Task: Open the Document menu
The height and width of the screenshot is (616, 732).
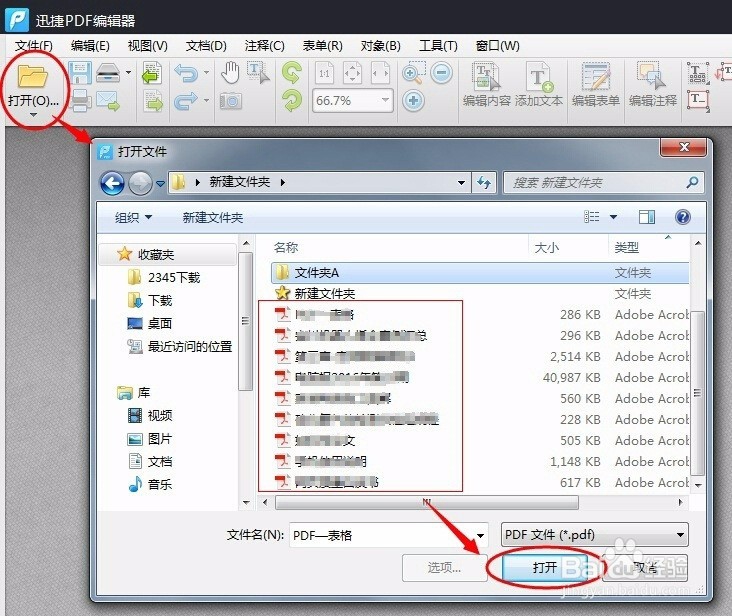Action: point(206,46)
